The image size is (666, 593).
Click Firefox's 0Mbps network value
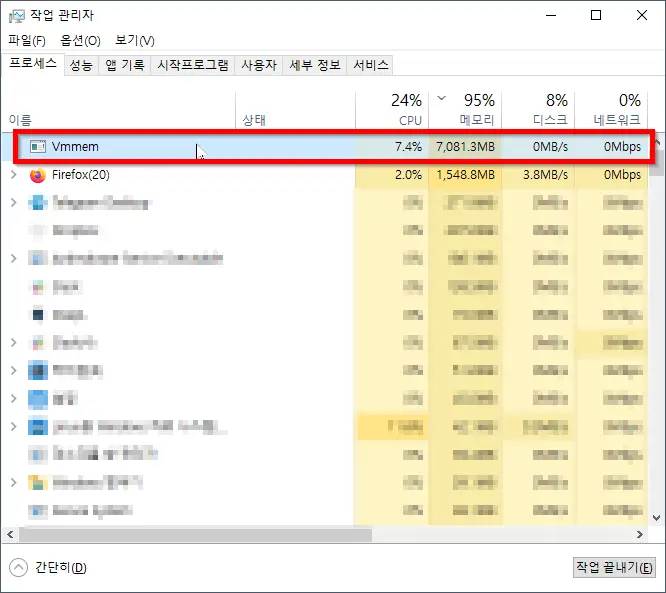pos(622,175)
